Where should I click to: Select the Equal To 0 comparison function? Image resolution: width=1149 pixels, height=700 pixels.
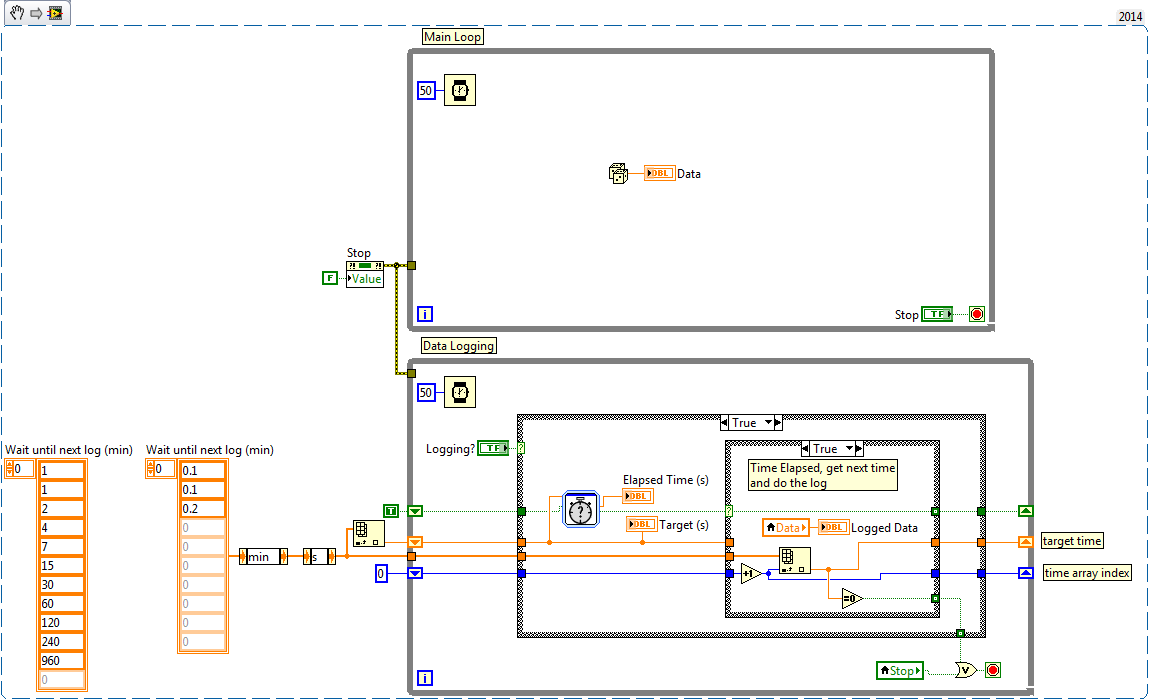pyautogui.click(x=852, y=598)
